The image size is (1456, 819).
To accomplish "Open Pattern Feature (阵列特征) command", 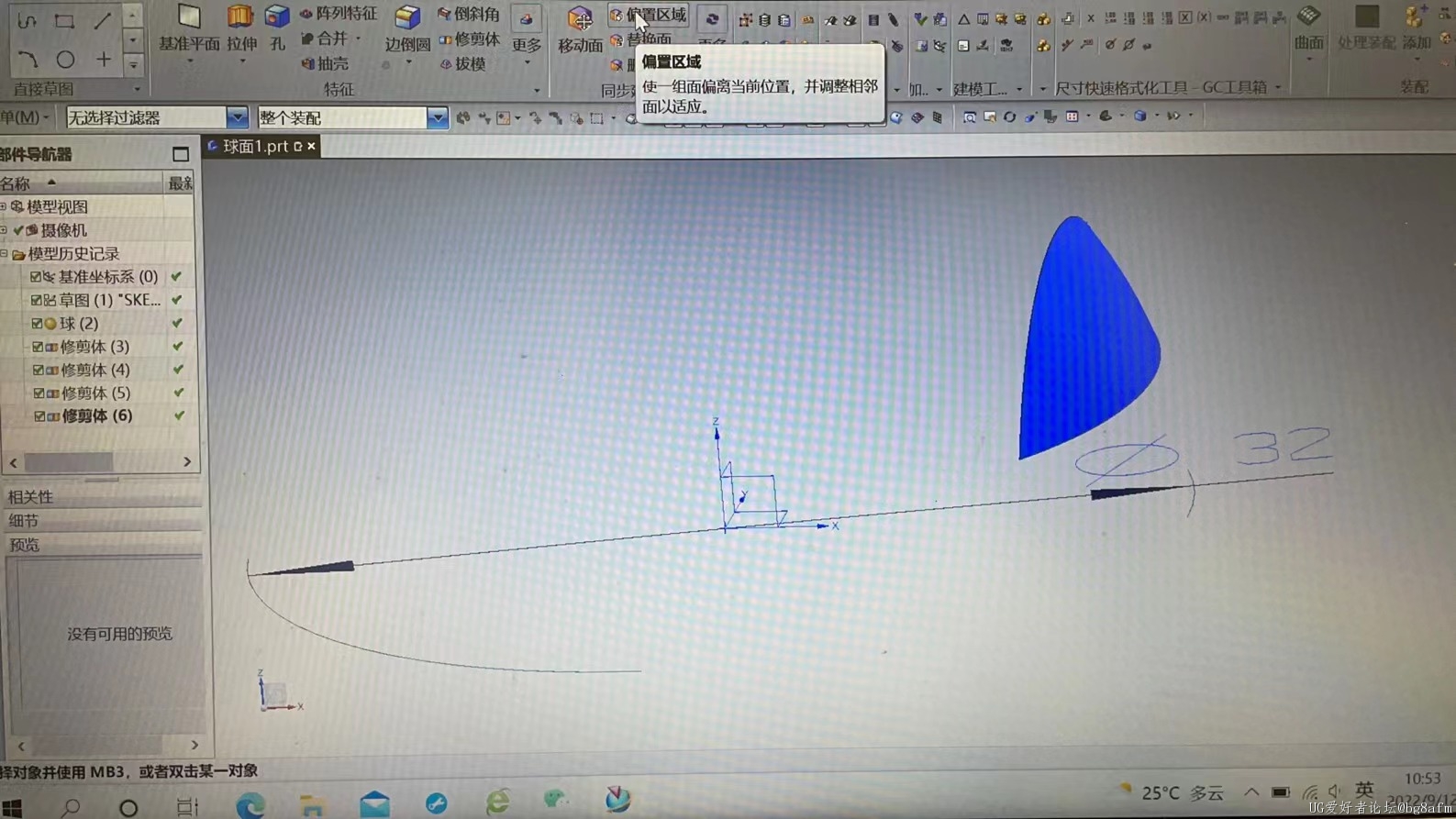I will [338, 14].
